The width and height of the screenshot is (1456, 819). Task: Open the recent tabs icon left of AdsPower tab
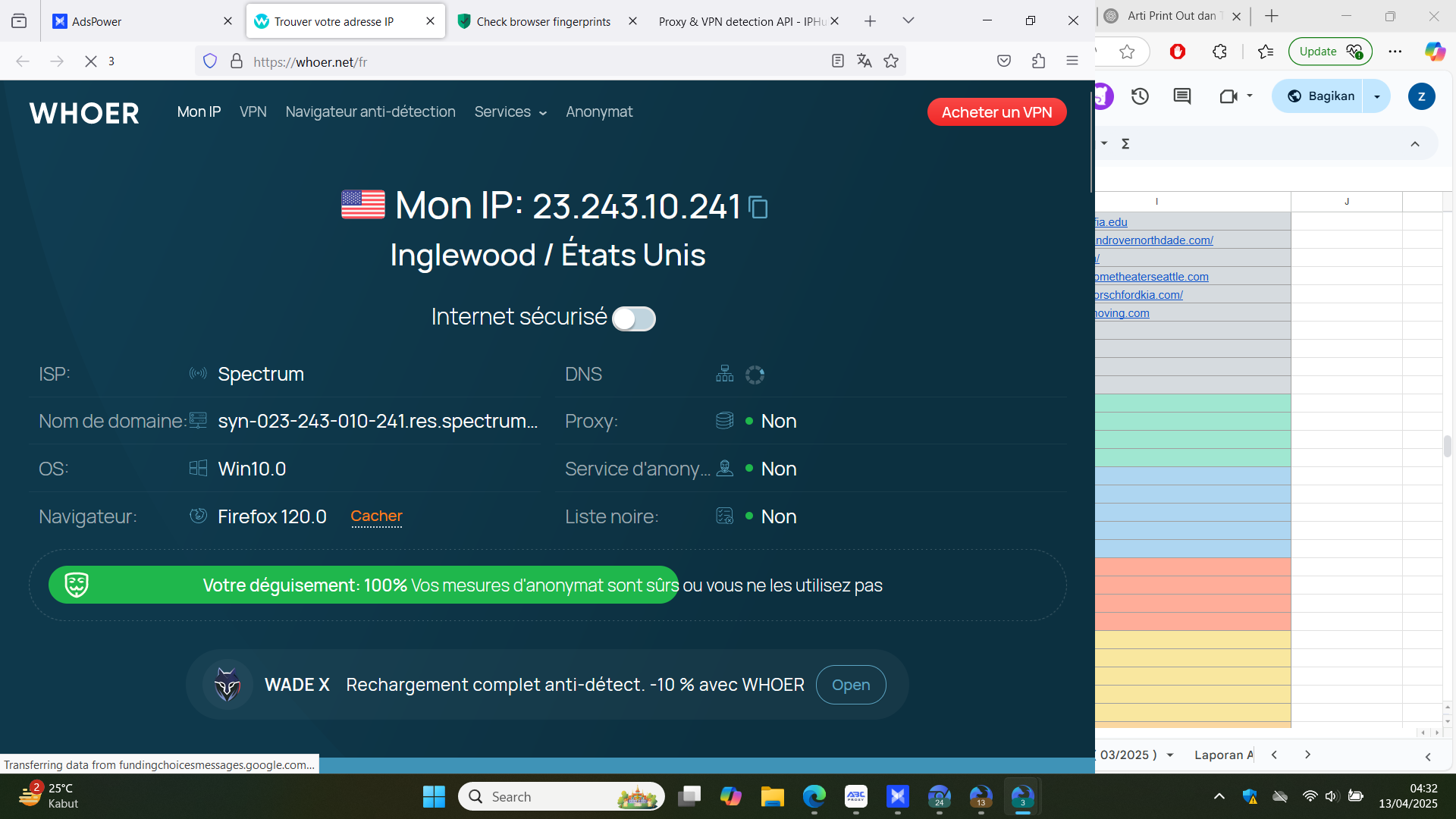click(x=19, y=21)
